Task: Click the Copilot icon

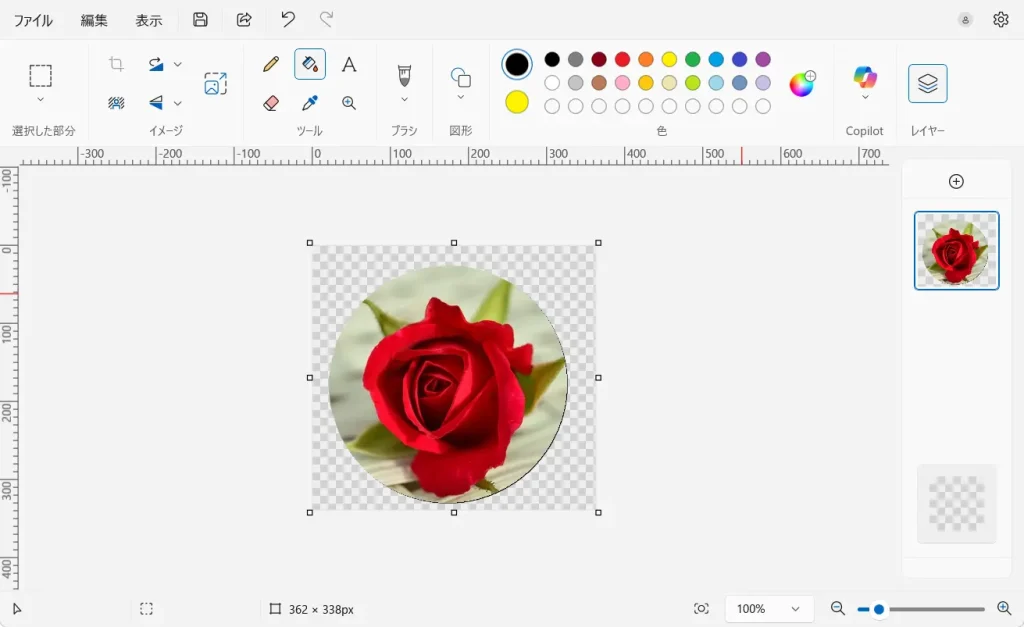Action: click(865, 77)
